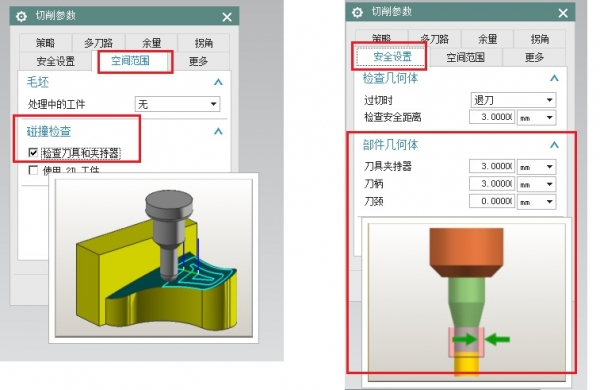
Task: Select 安全设置 tab in right dialog
Action: coord(393,57)
